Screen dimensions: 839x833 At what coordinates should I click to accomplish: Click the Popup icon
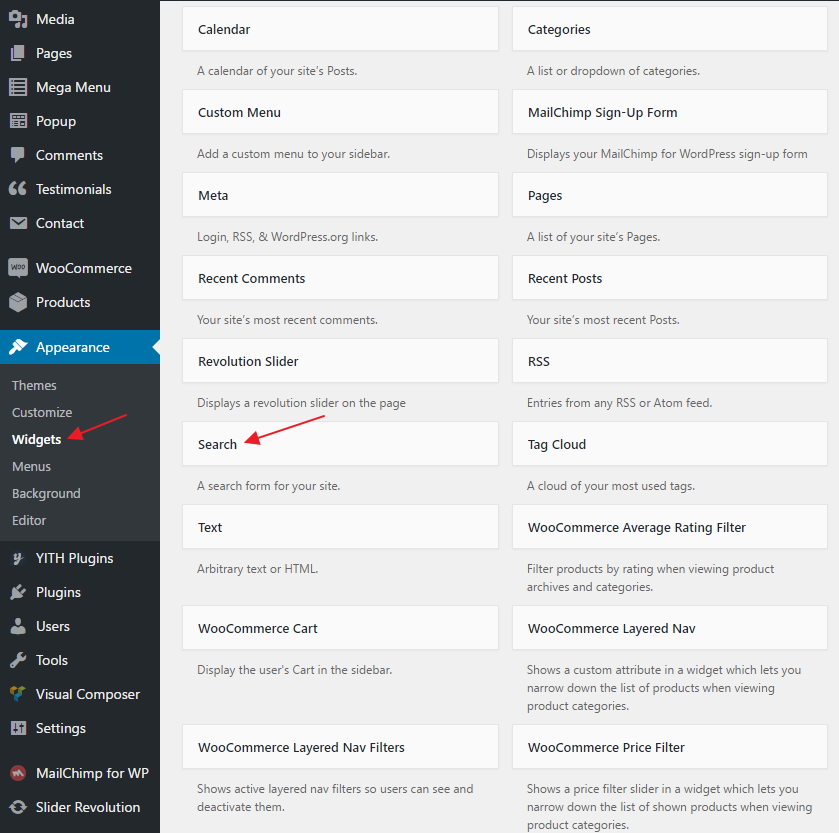coord(18,121)
